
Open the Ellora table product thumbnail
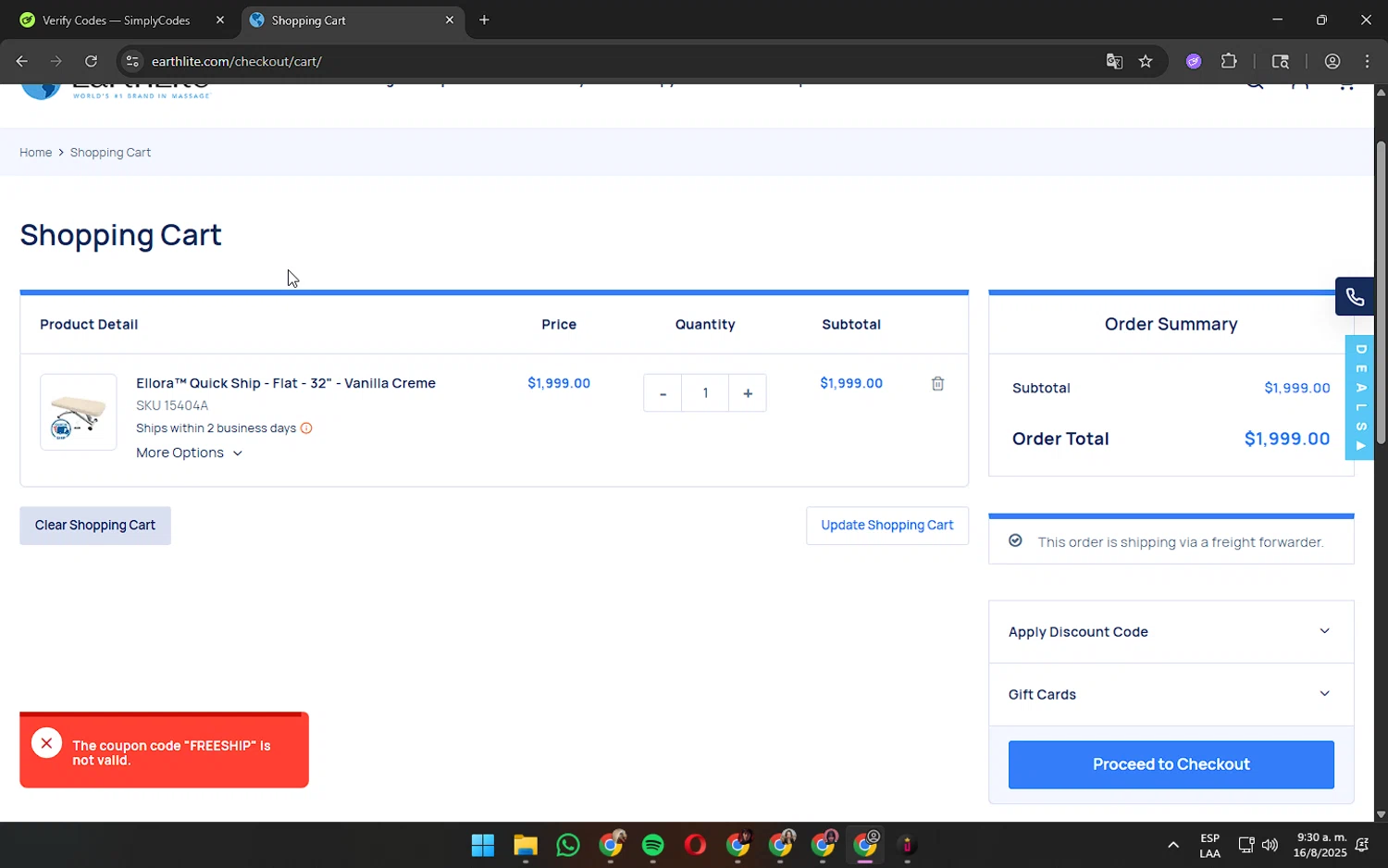point(79,412)
